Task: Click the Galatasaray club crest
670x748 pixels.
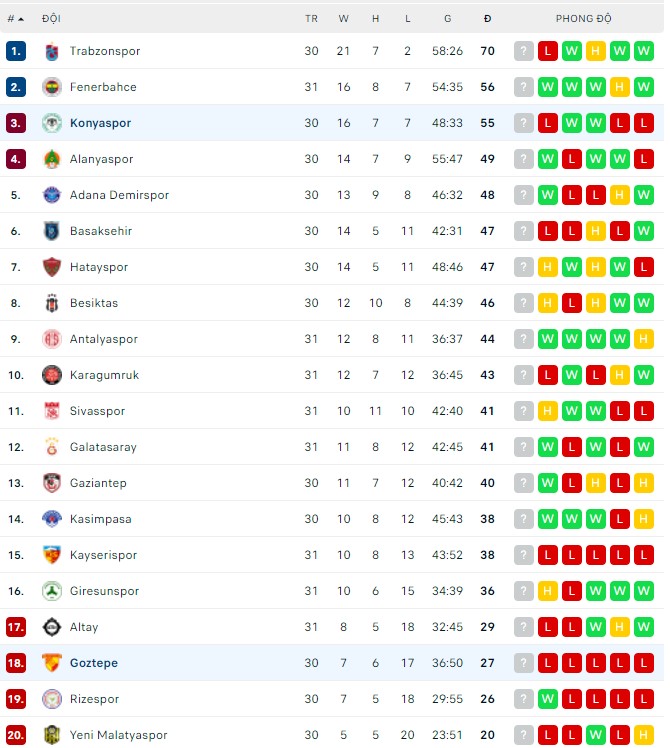Action: (52, 447)
